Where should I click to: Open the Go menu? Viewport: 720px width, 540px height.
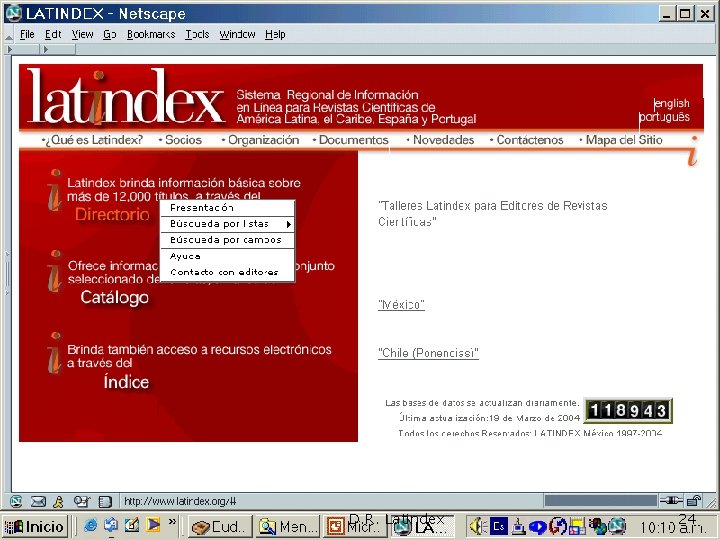tap(109, 34)
